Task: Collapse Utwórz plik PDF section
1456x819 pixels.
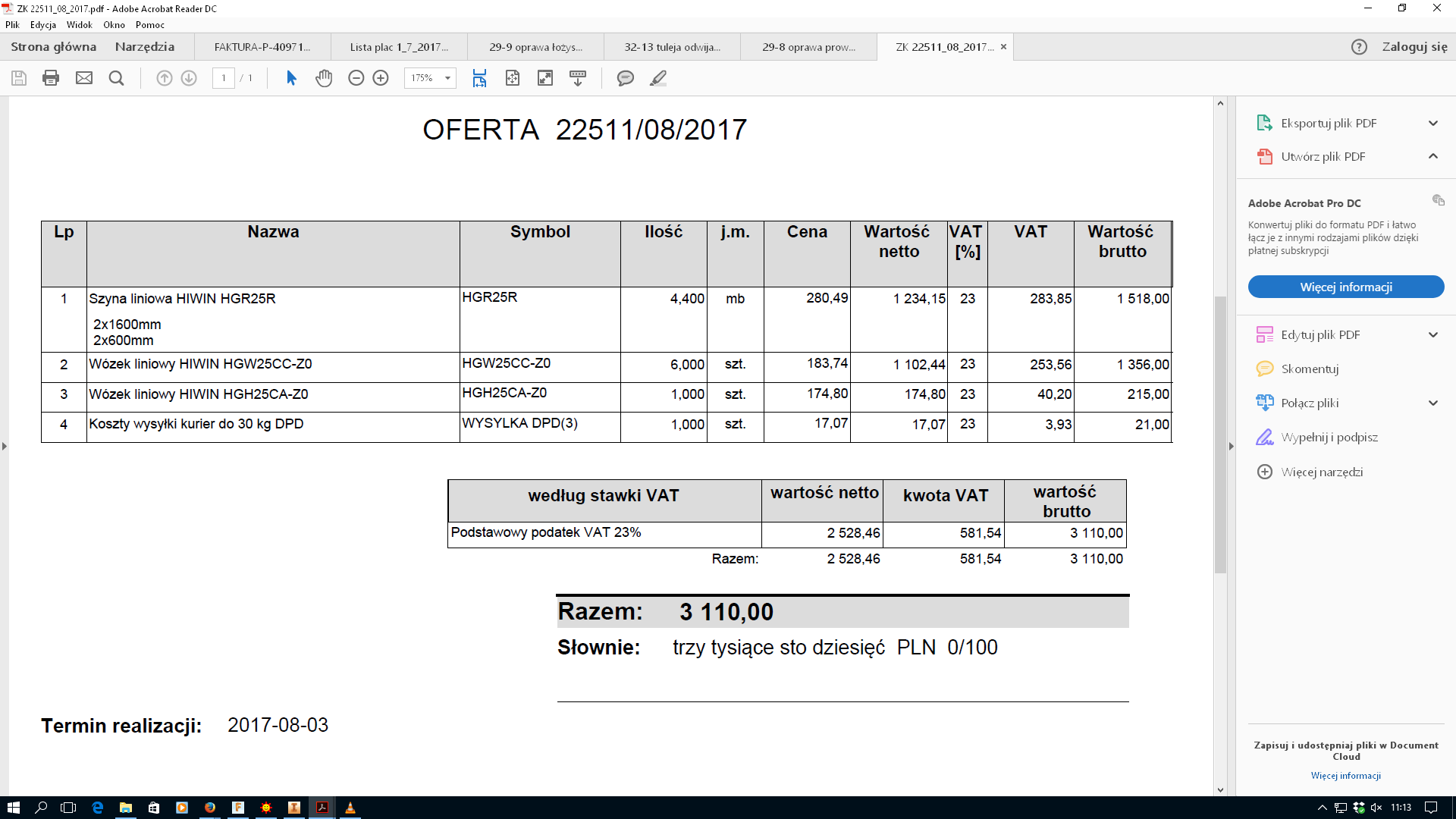Action: (x=1433, y=156)
